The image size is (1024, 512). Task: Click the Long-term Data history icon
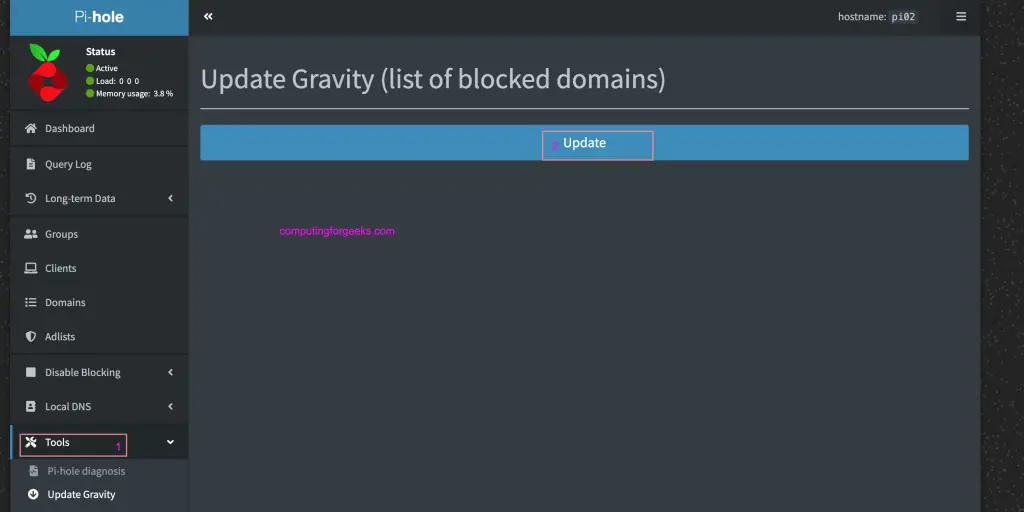31,198
